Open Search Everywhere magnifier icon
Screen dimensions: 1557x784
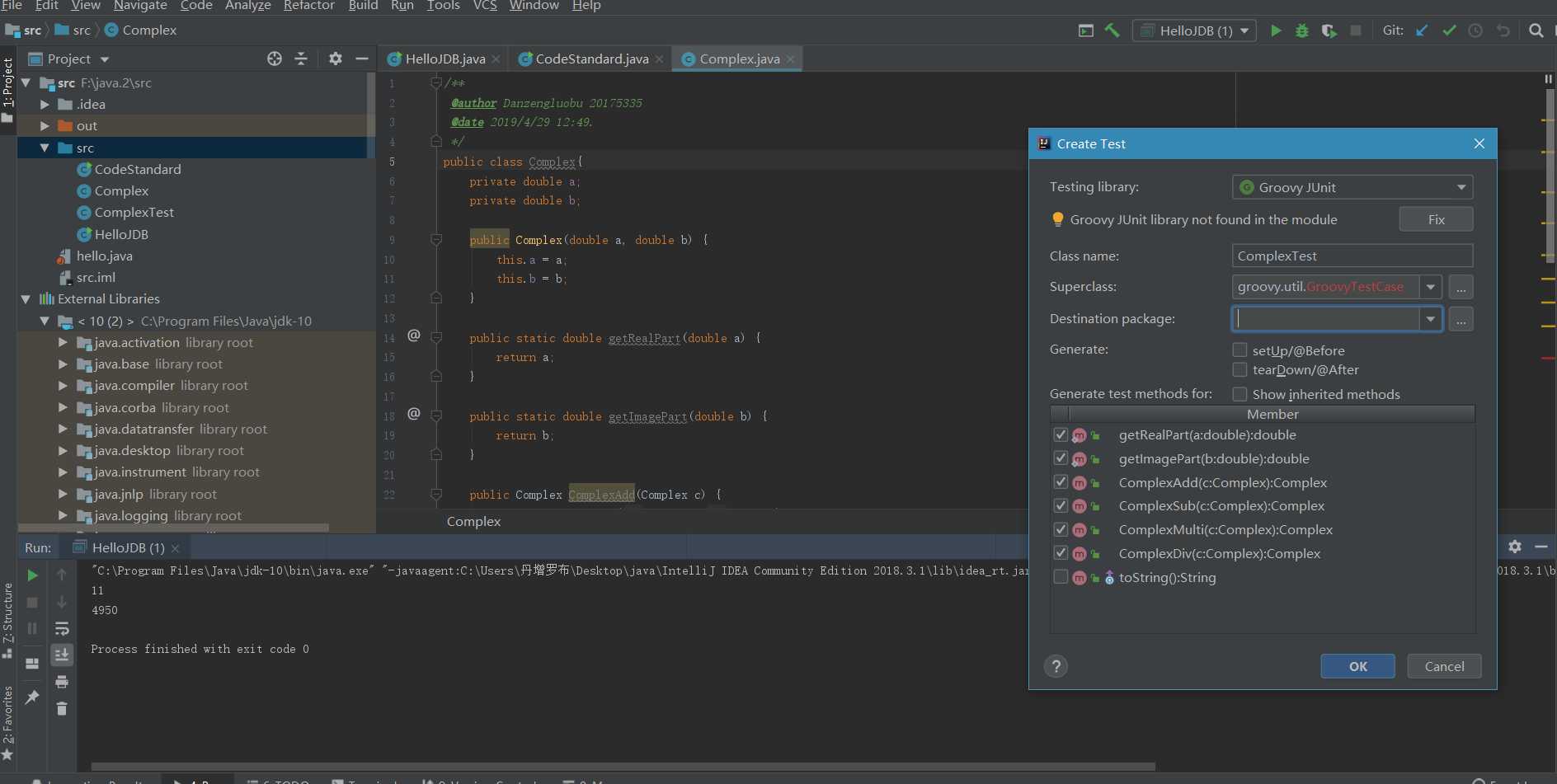(1536, 31)
